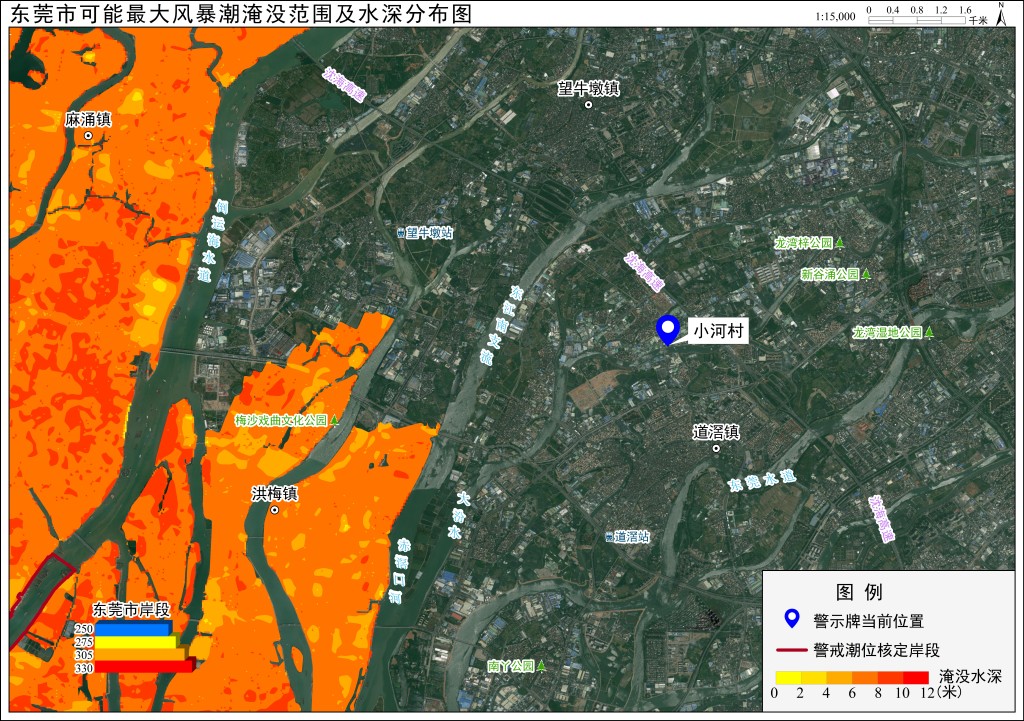Click the map scale bar
This screenshot has width=1024, height=721.
[x=916, y=20]
